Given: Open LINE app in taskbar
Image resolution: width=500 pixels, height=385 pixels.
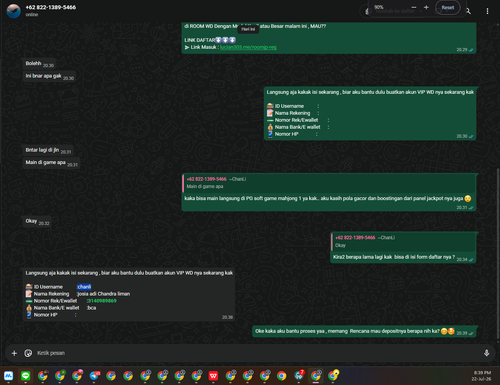Looking at the screenshot, I should pyautogui.click(x=25, y=376).
